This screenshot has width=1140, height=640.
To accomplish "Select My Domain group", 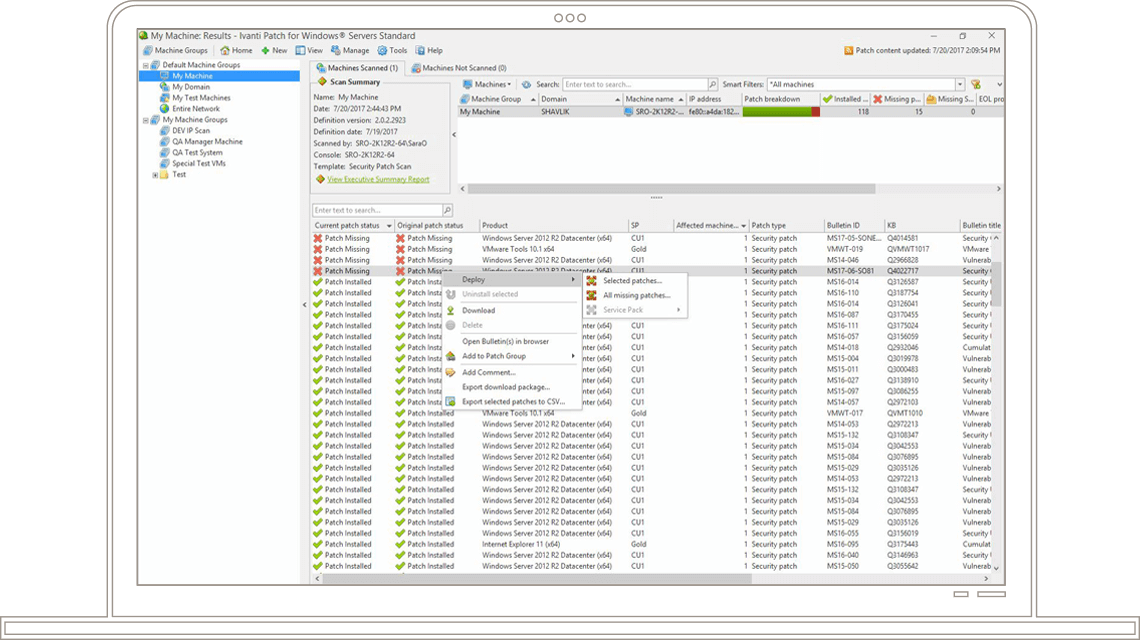I will 190,87.
